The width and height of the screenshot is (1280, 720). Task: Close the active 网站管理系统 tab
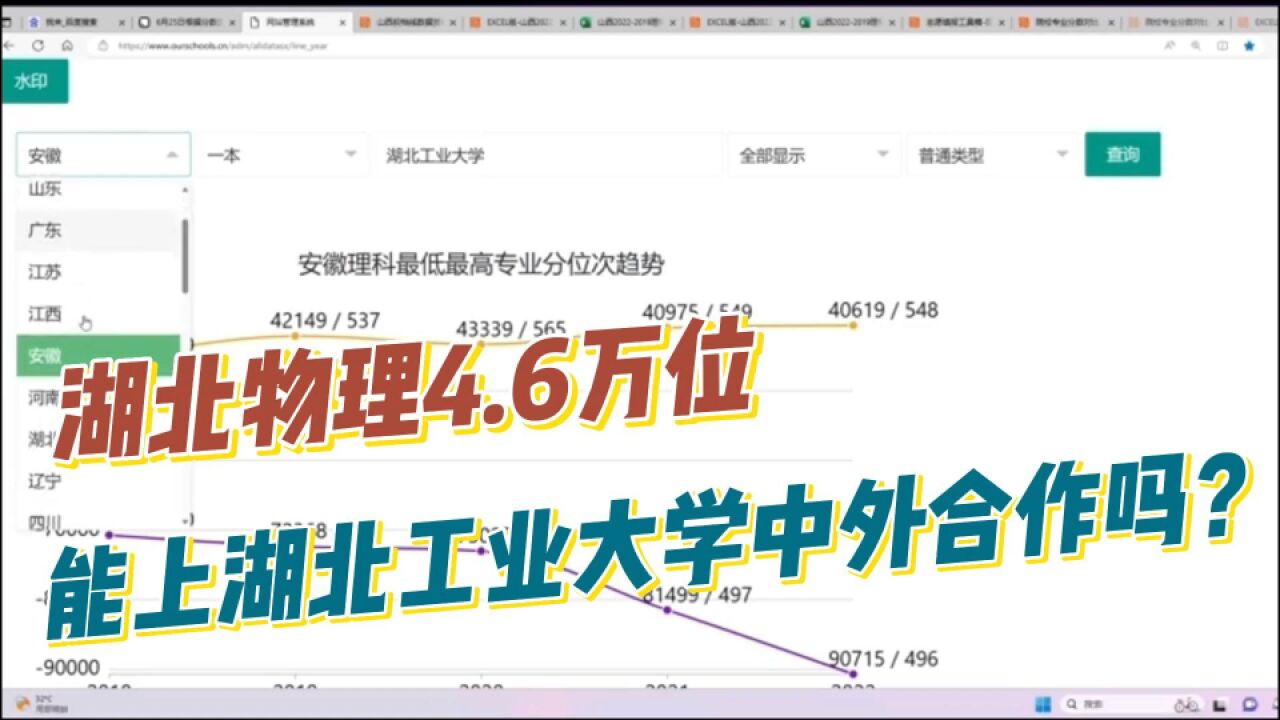pyautogui.click(x=340, y=21)
